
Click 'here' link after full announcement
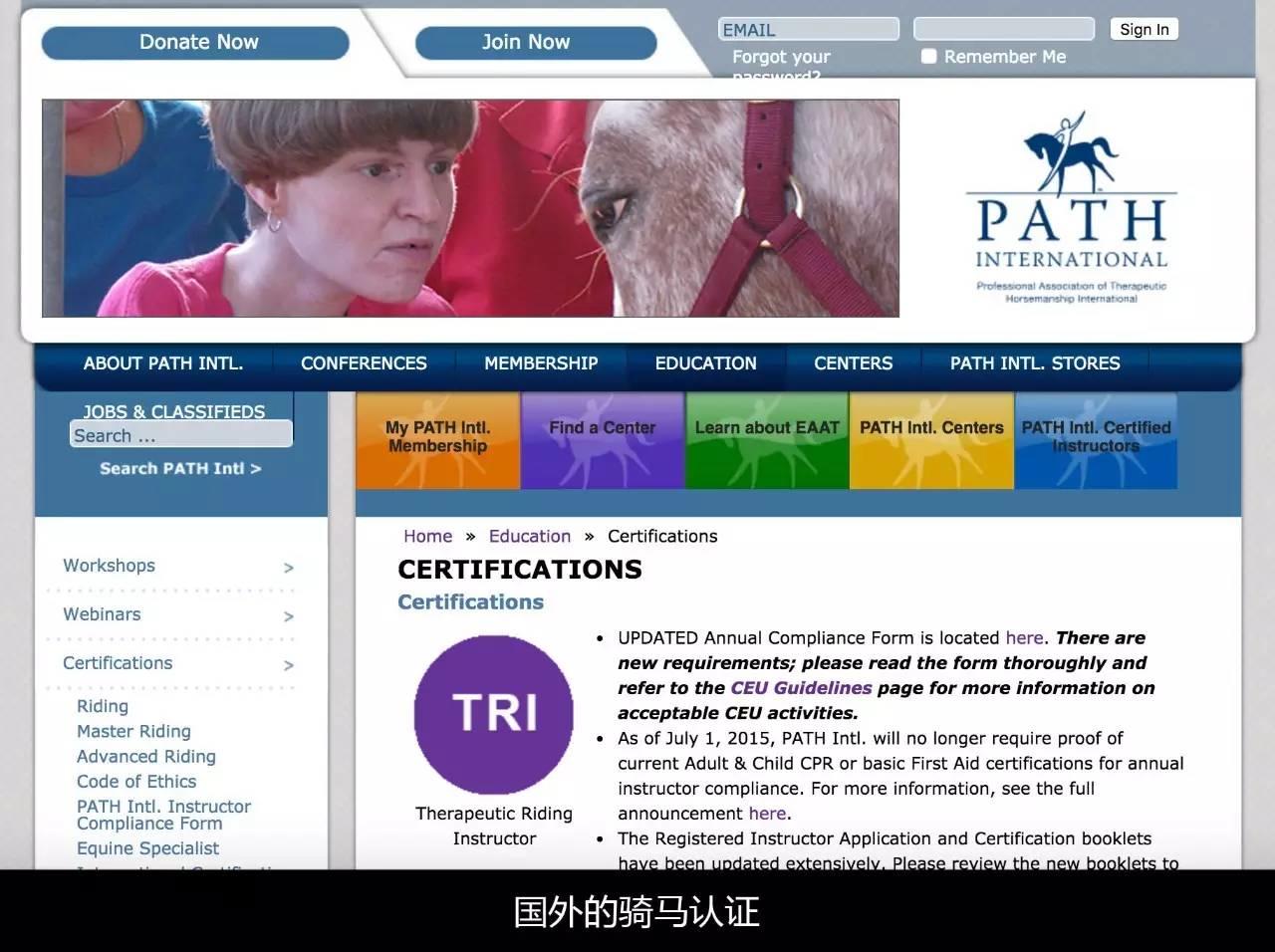767,814
